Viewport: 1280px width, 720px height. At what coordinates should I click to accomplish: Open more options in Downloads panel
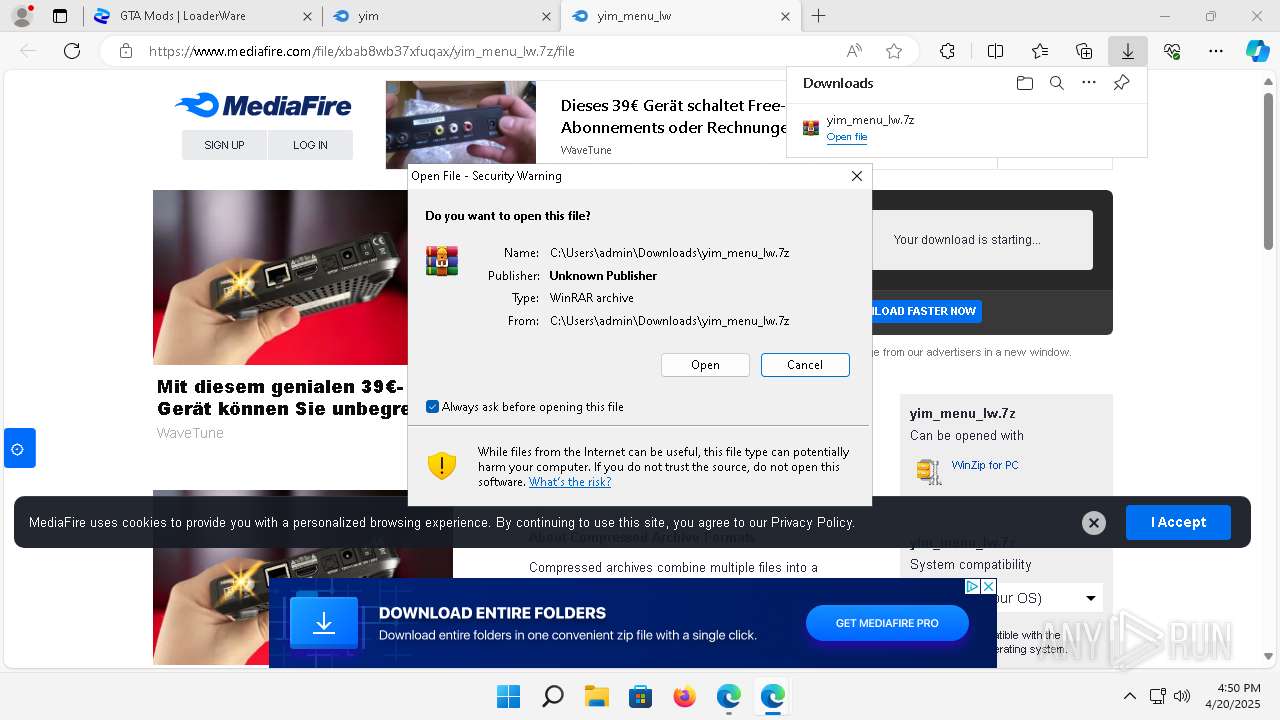(x=1089, y=83)
